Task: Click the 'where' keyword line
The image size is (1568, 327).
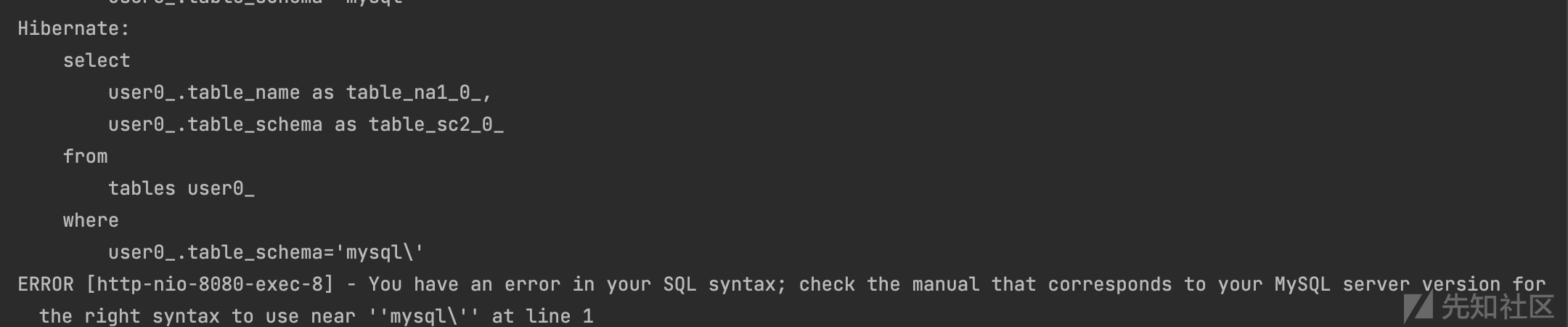Action: pyautogui.click(x=91, y=221)
